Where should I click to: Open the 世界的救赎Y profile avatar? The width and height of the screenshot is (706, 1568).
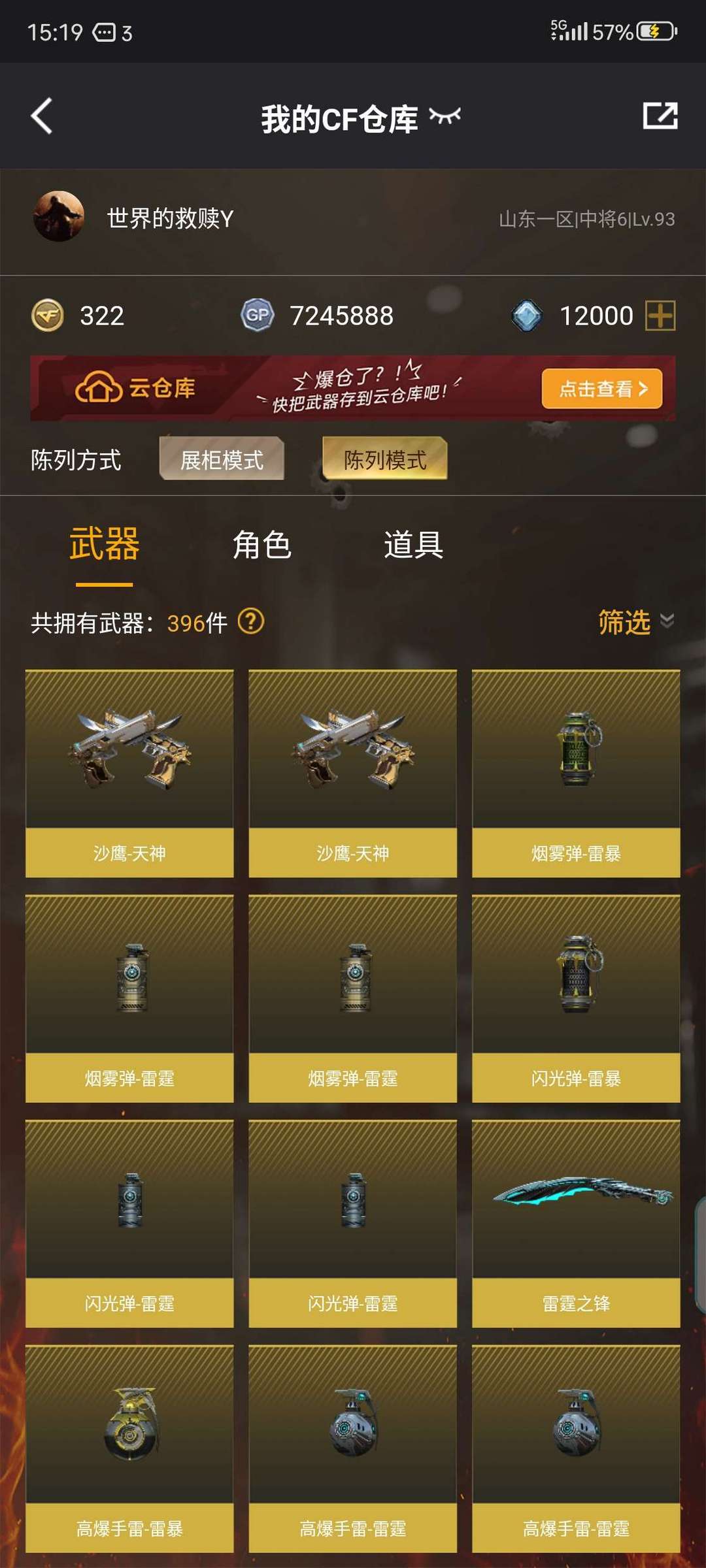point(59,217)
